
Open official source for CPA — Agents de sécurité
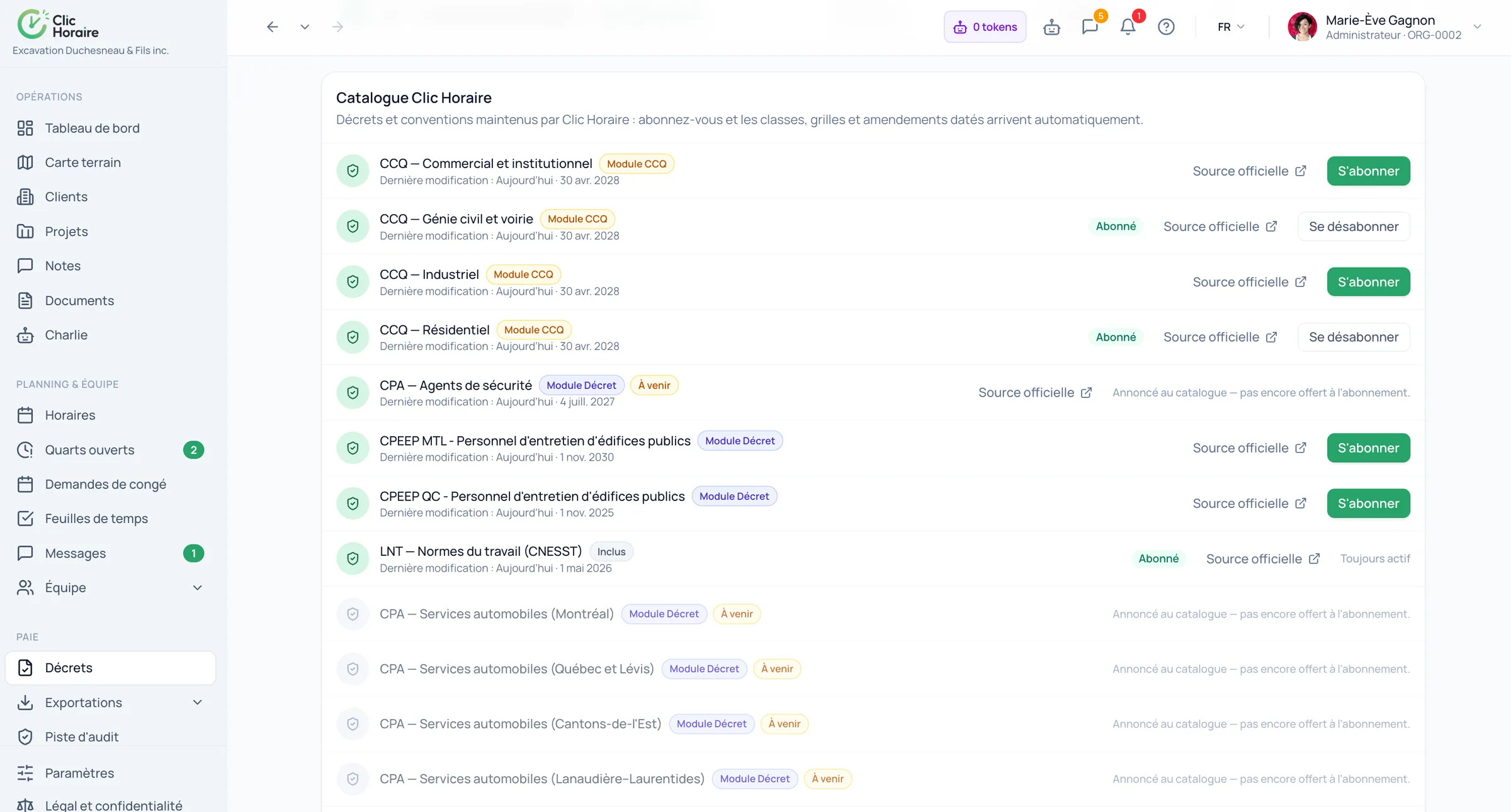1034,393
